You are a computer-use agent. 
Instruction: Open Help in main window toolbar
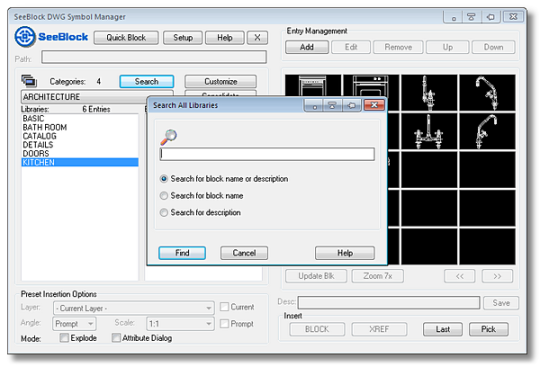pos(225,38)
